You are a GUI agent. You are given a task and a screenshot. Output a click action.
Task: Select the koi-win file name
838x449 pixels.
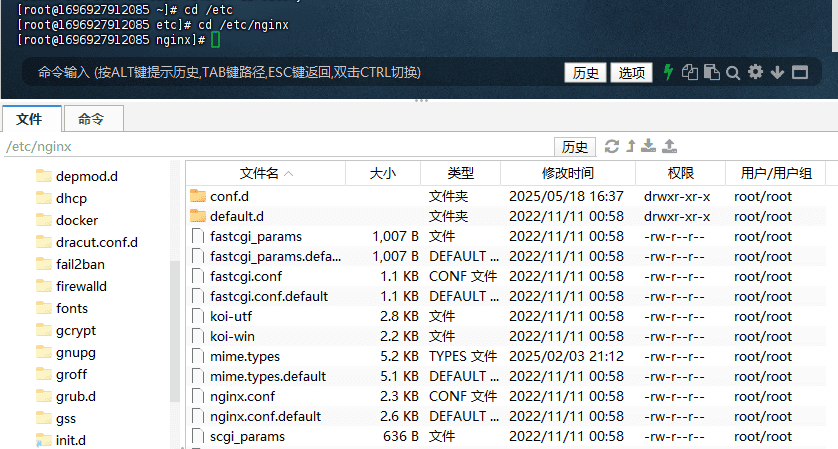point(232,336)
